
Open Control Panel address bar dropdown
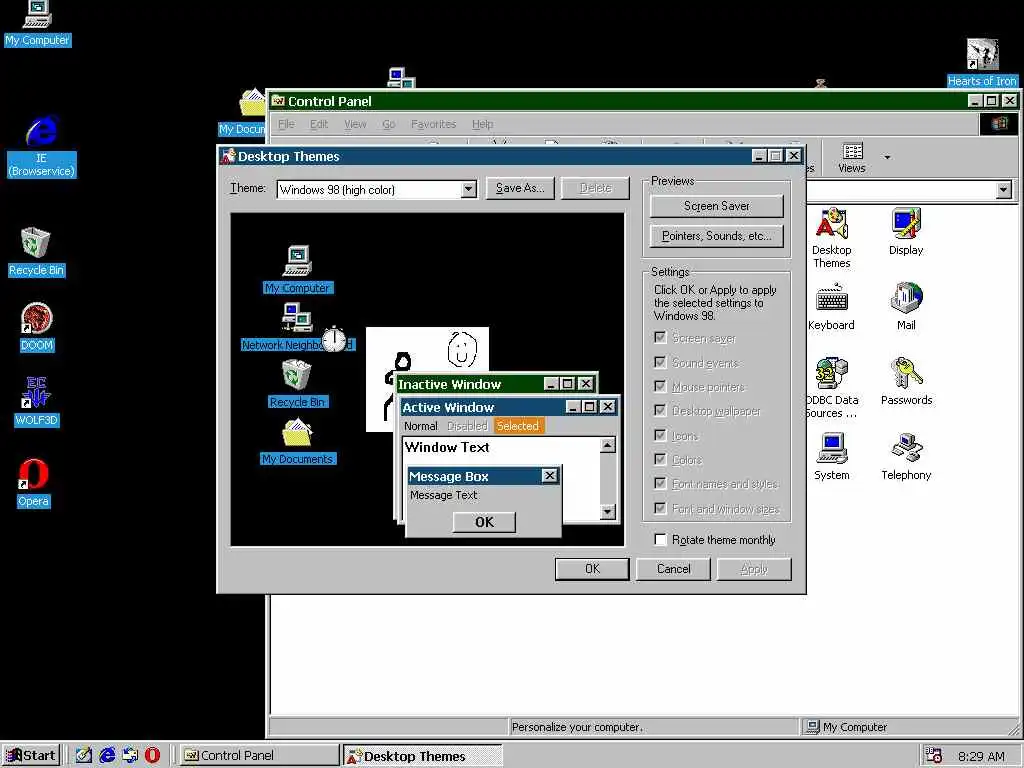1004,190
